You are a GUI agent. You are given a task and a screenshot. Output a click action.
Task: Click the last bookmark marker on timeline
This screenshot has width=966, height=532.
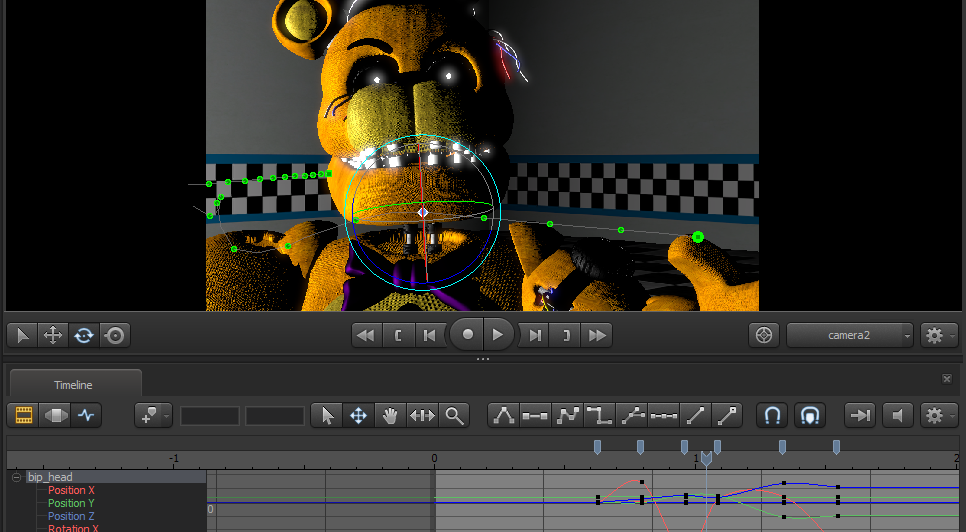tap(836, 447)
